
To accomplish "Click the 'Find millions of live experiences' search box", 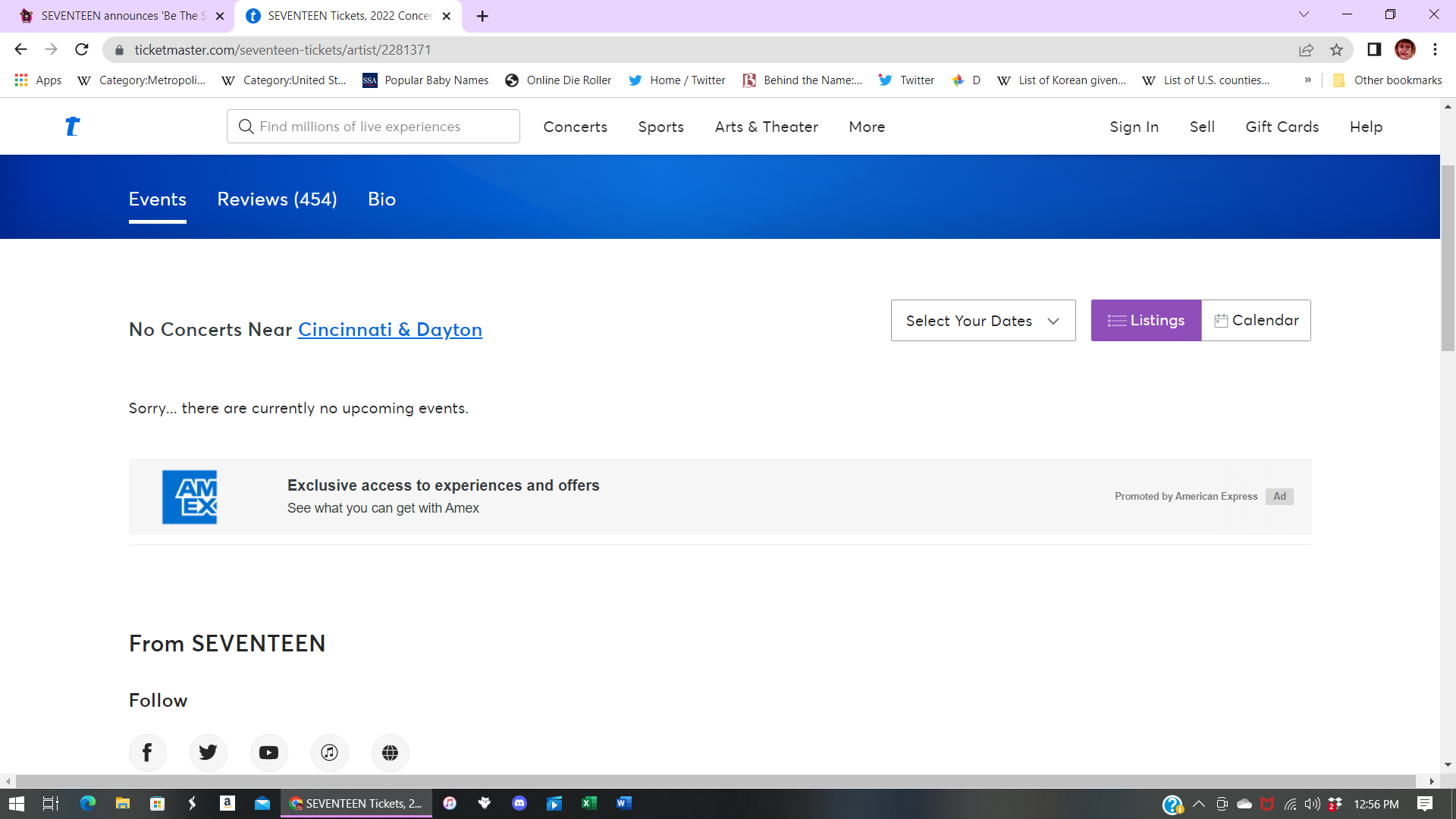I will (x=373, y=127).
